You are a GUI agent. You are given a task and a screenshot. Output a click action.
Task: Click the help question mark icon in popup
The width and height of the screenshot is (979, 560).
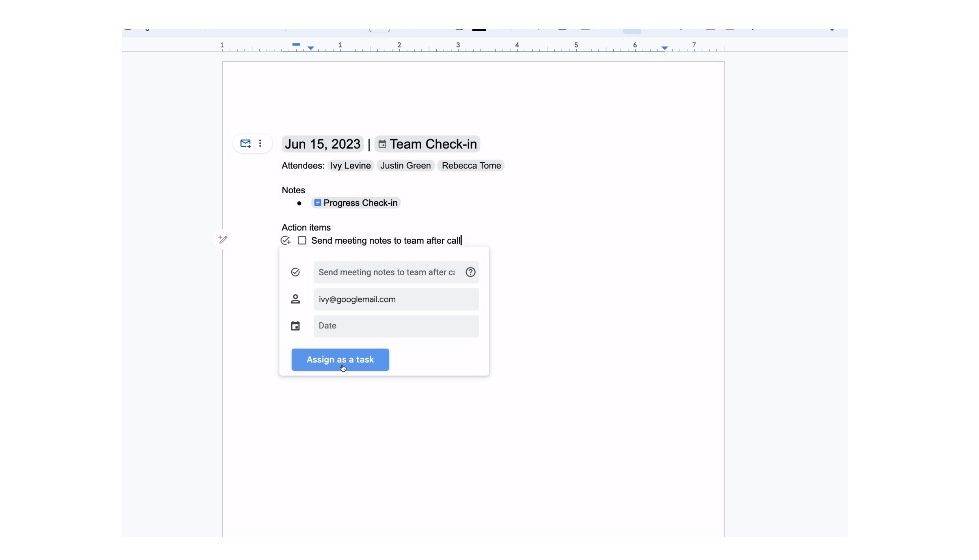coord(471,272)
